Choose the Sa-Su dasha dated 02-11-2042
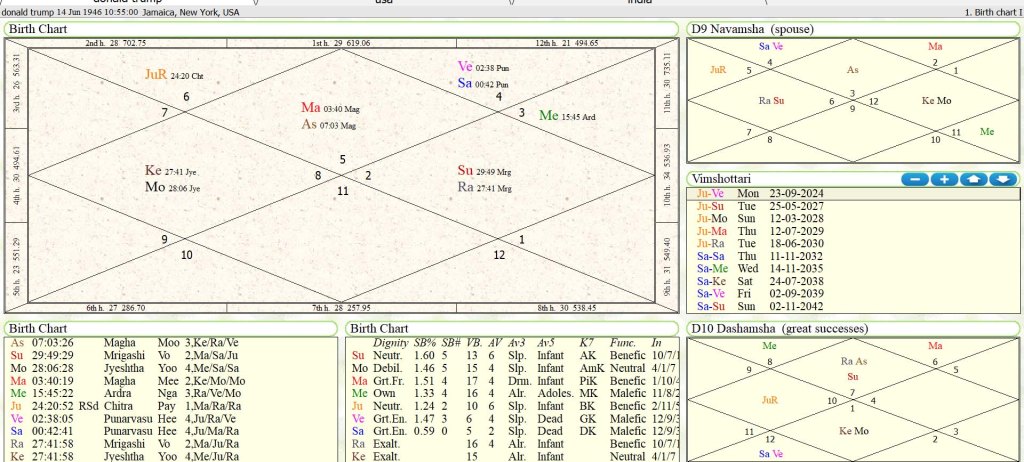The image size is (1024, 462). pos(770,307)
